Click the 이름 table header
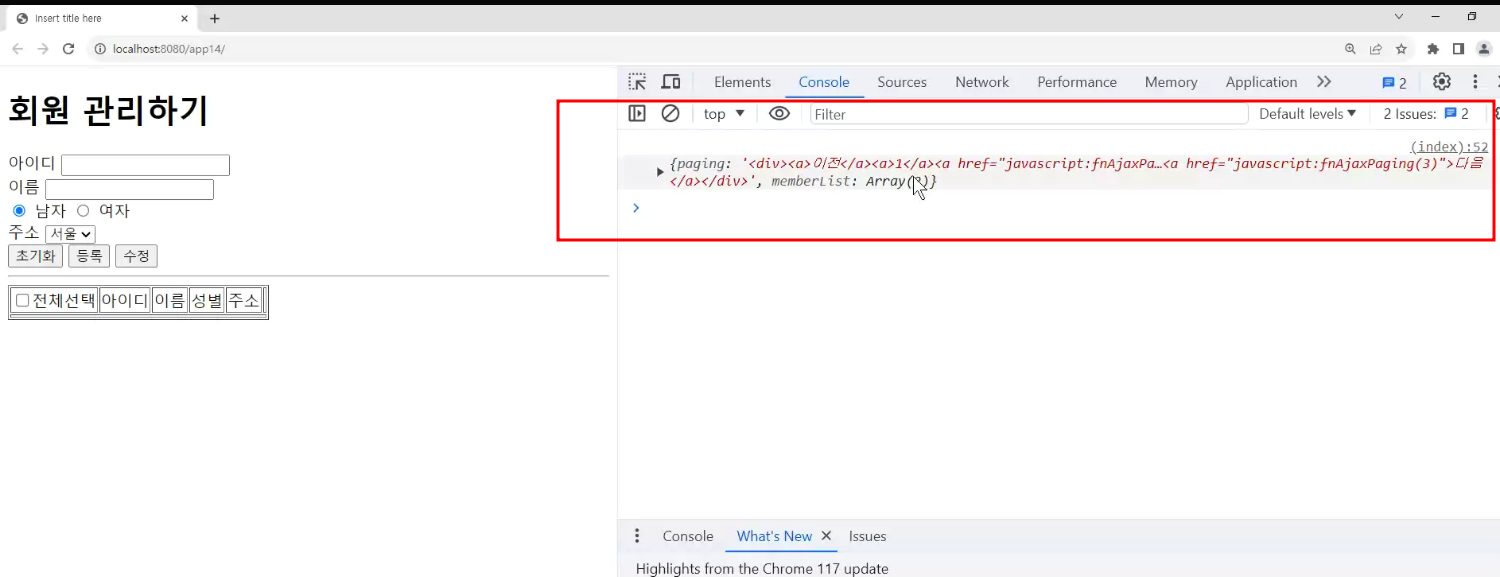This screenshot has height=577, width=1500. [x=170, y=300]
